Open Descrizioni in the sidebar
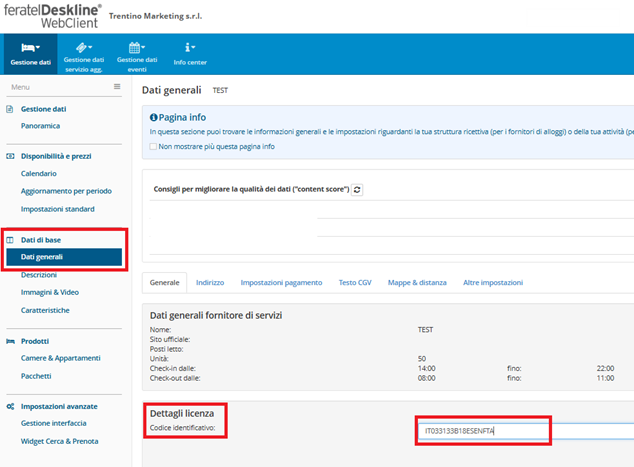 (39, 275)
